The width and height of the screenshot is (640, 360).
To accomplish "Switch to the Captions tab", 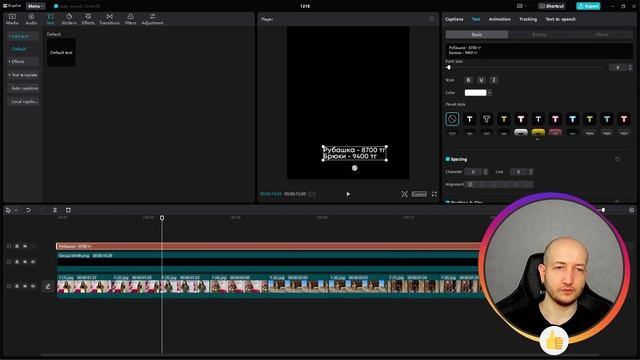I will point(454,19).
